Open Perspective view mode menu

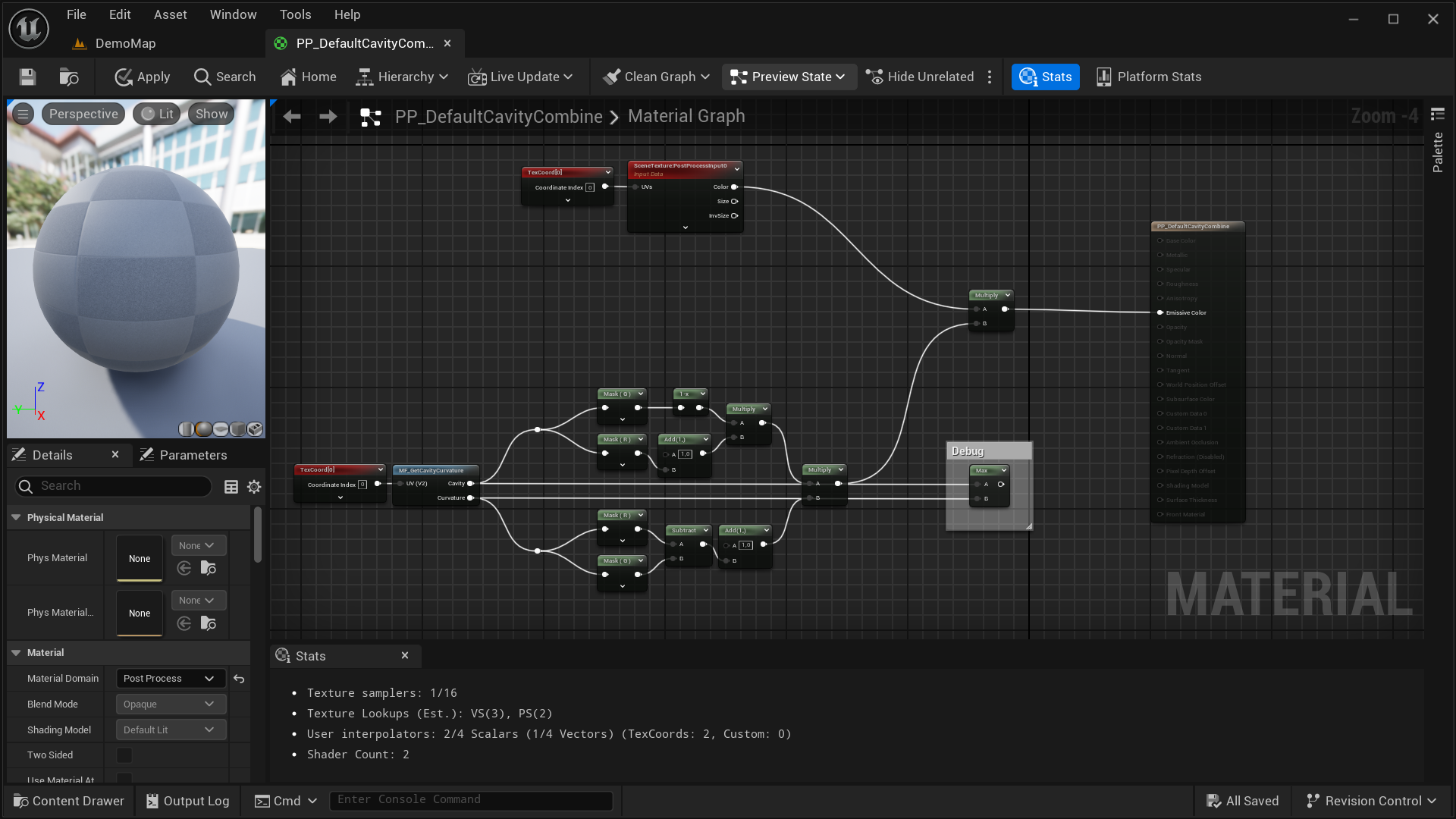tap(83, 114)
